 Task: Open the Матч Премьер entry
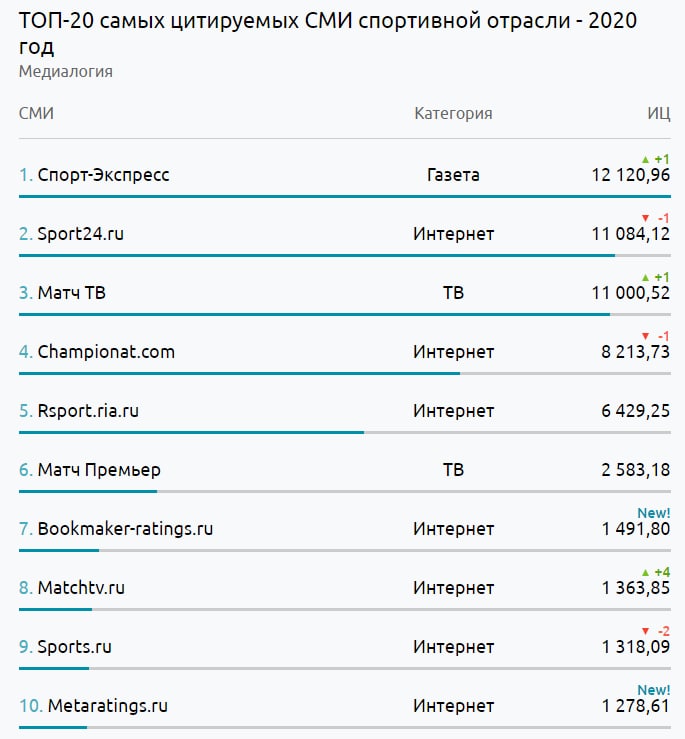[x=98, y=470]
